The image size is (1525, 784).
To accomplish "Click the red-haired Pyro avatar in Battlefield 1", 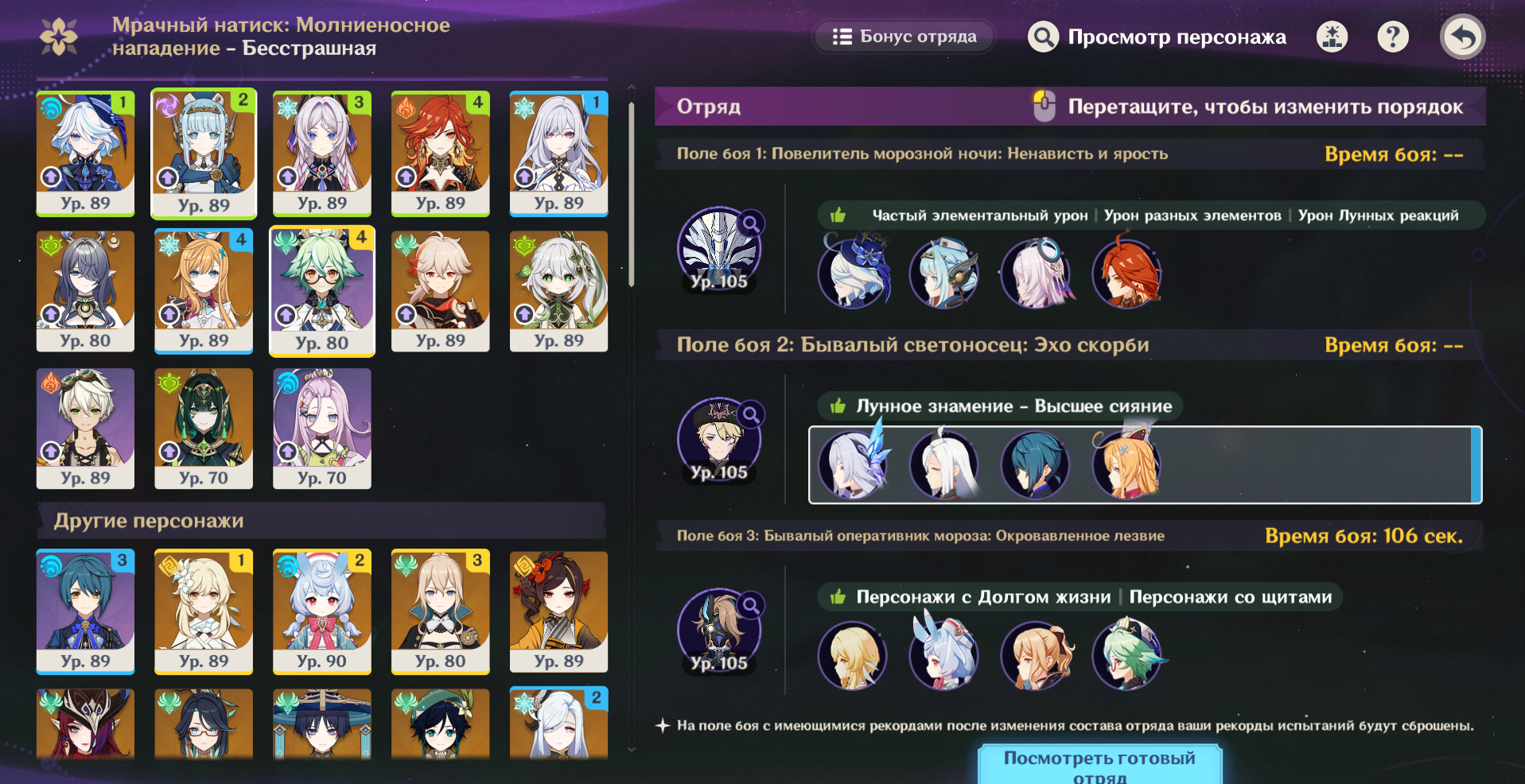I will click(1126, 274).
